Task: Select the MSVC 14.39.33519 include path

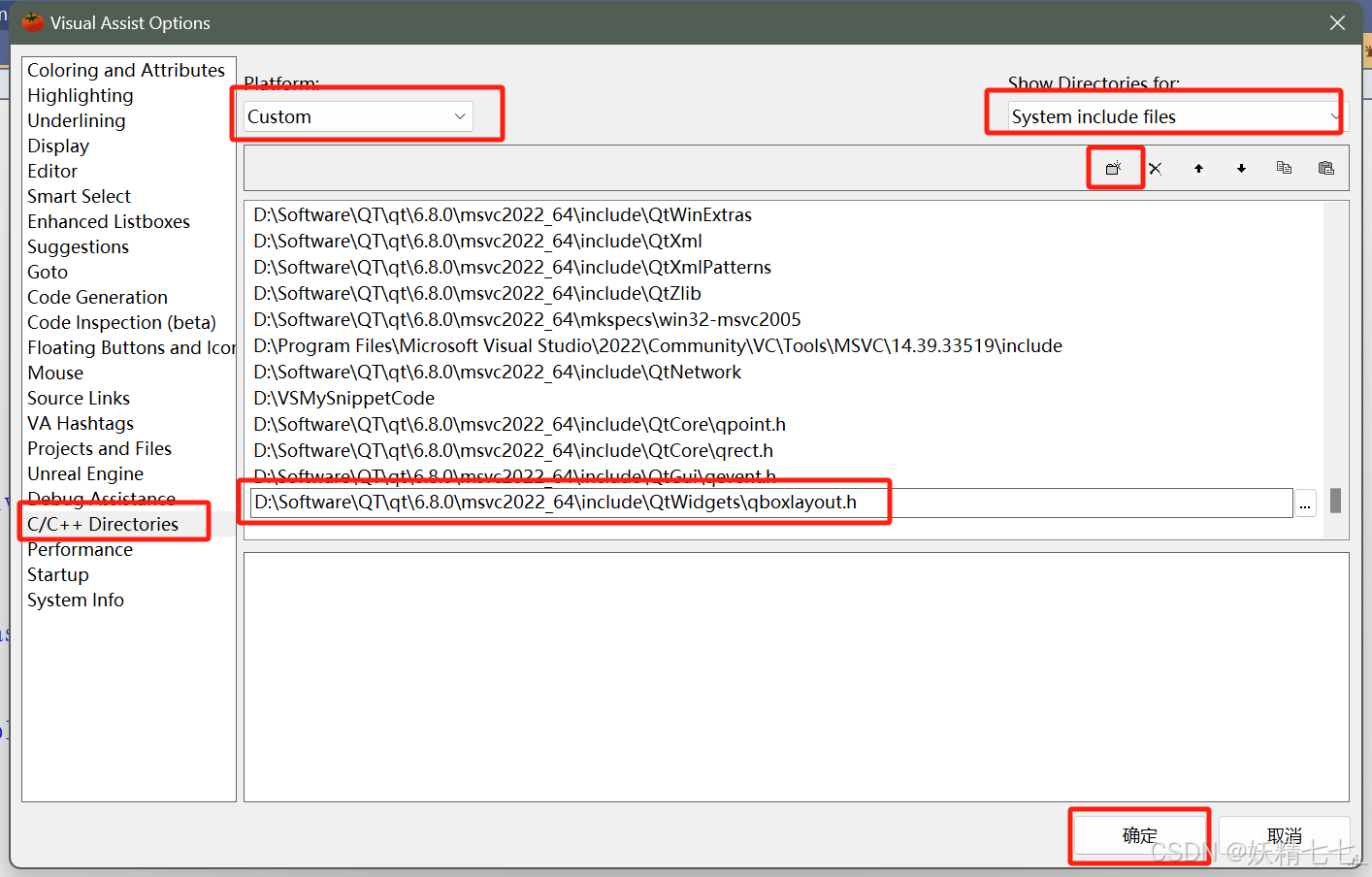Action: [658, 345]
